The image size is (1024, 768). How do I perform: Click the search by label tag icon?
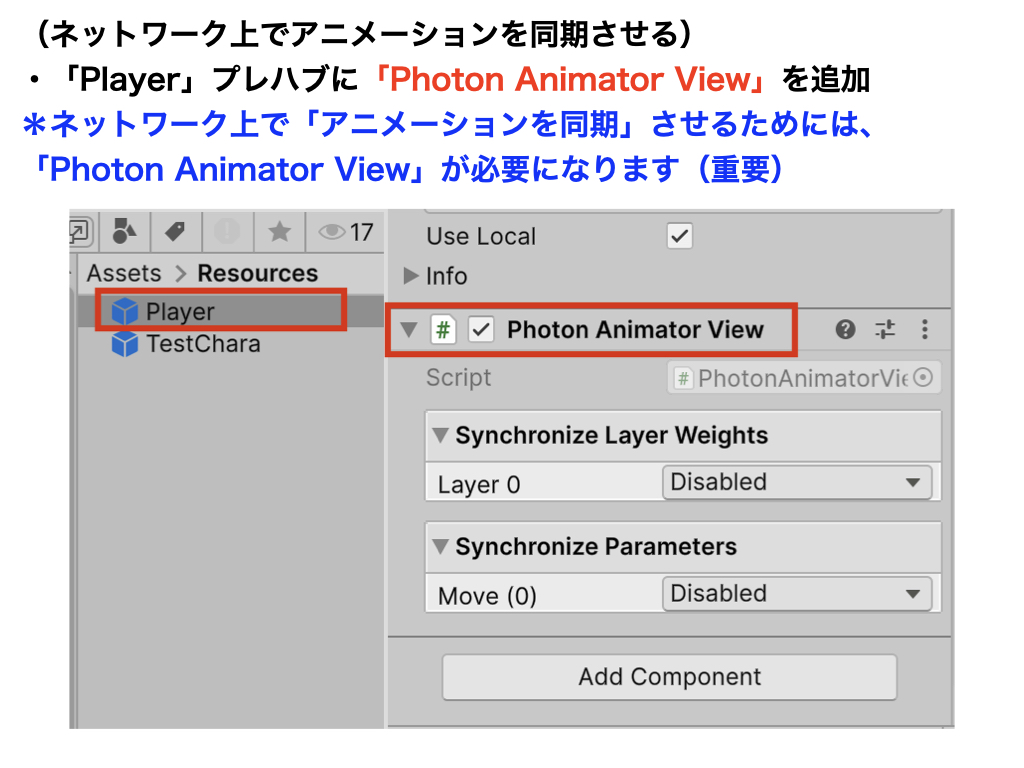(x=175, y=231)
